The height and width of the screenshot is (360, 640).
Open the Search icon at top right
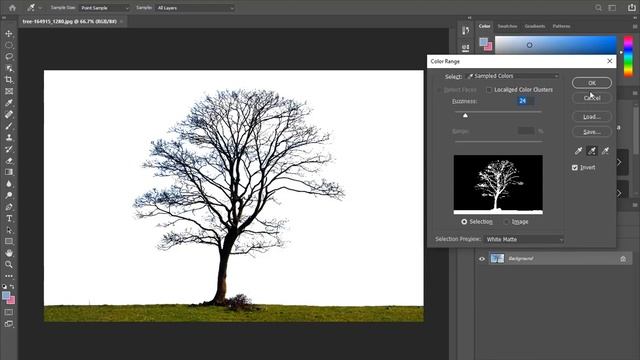pos(598,8)
